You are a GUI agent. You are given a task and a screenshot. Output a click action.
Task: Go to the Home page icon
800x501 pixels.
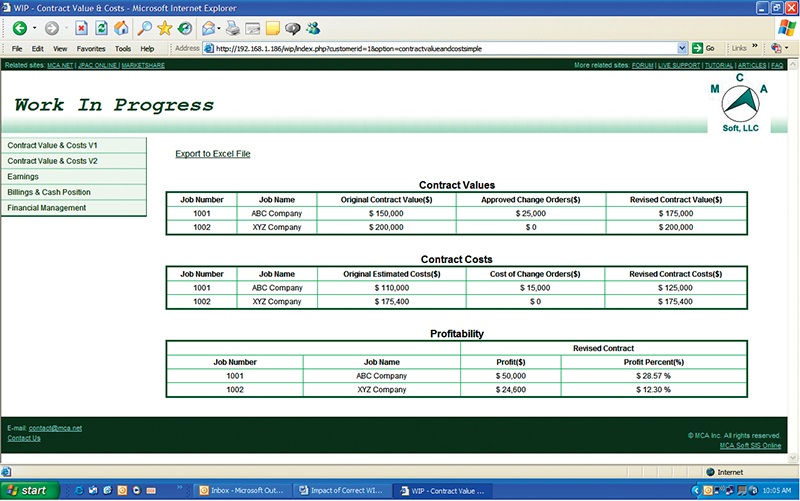[121, 28]
